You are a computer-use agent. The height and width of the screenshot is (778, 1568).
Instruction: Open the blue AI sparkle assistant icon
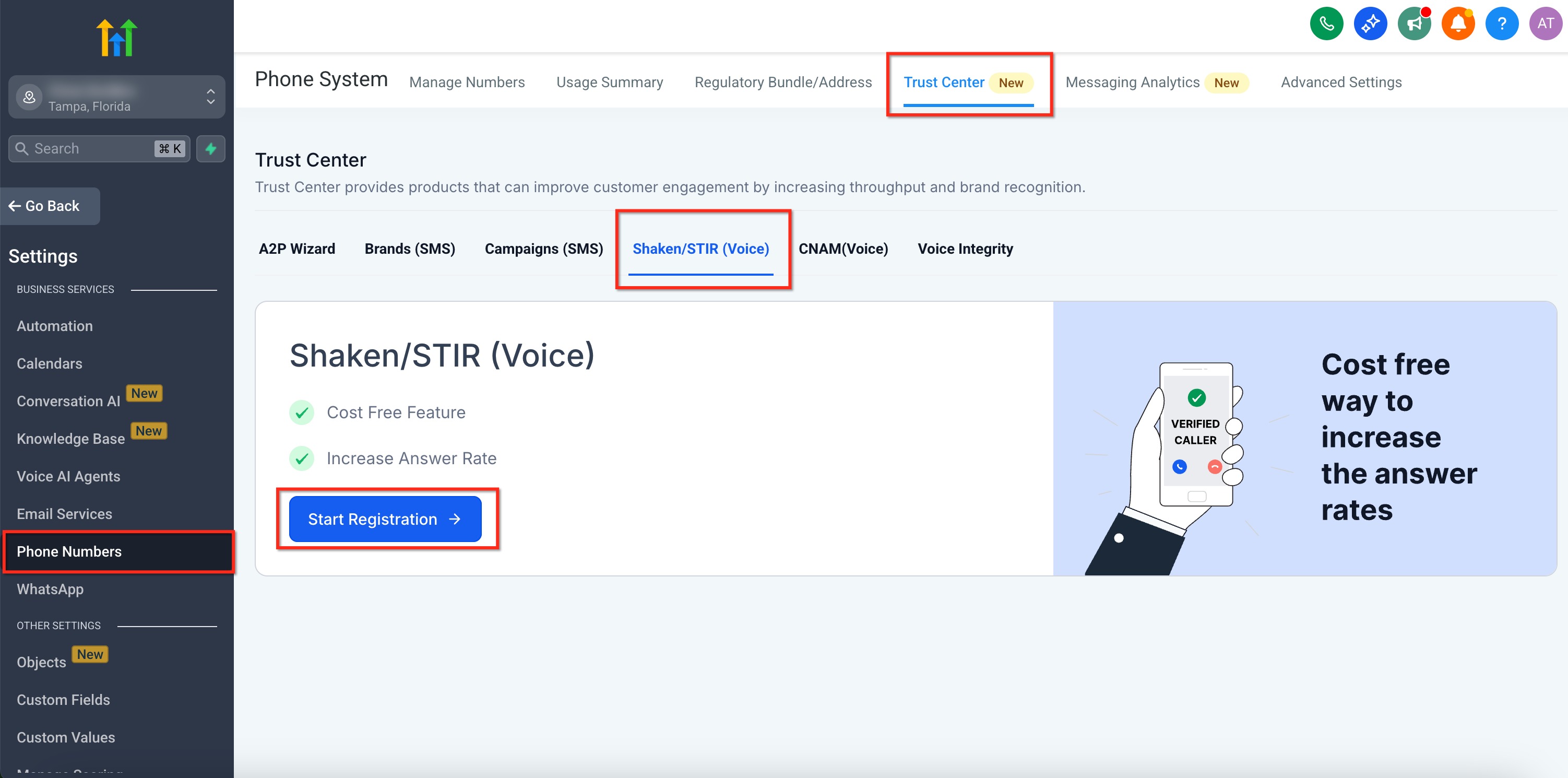[x=1370, y=23]
